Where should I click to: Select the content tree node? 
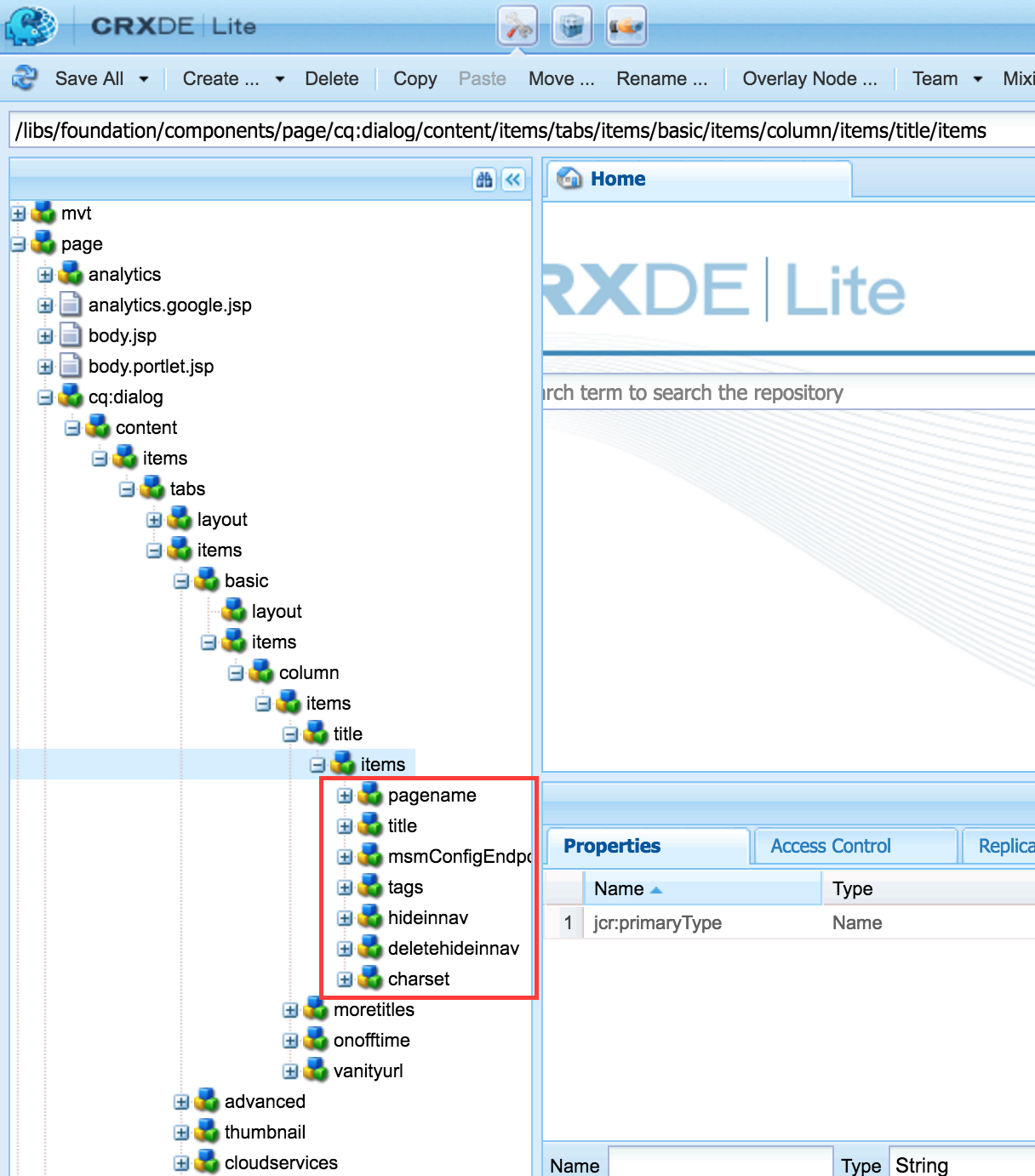click(x=146, y=427)
